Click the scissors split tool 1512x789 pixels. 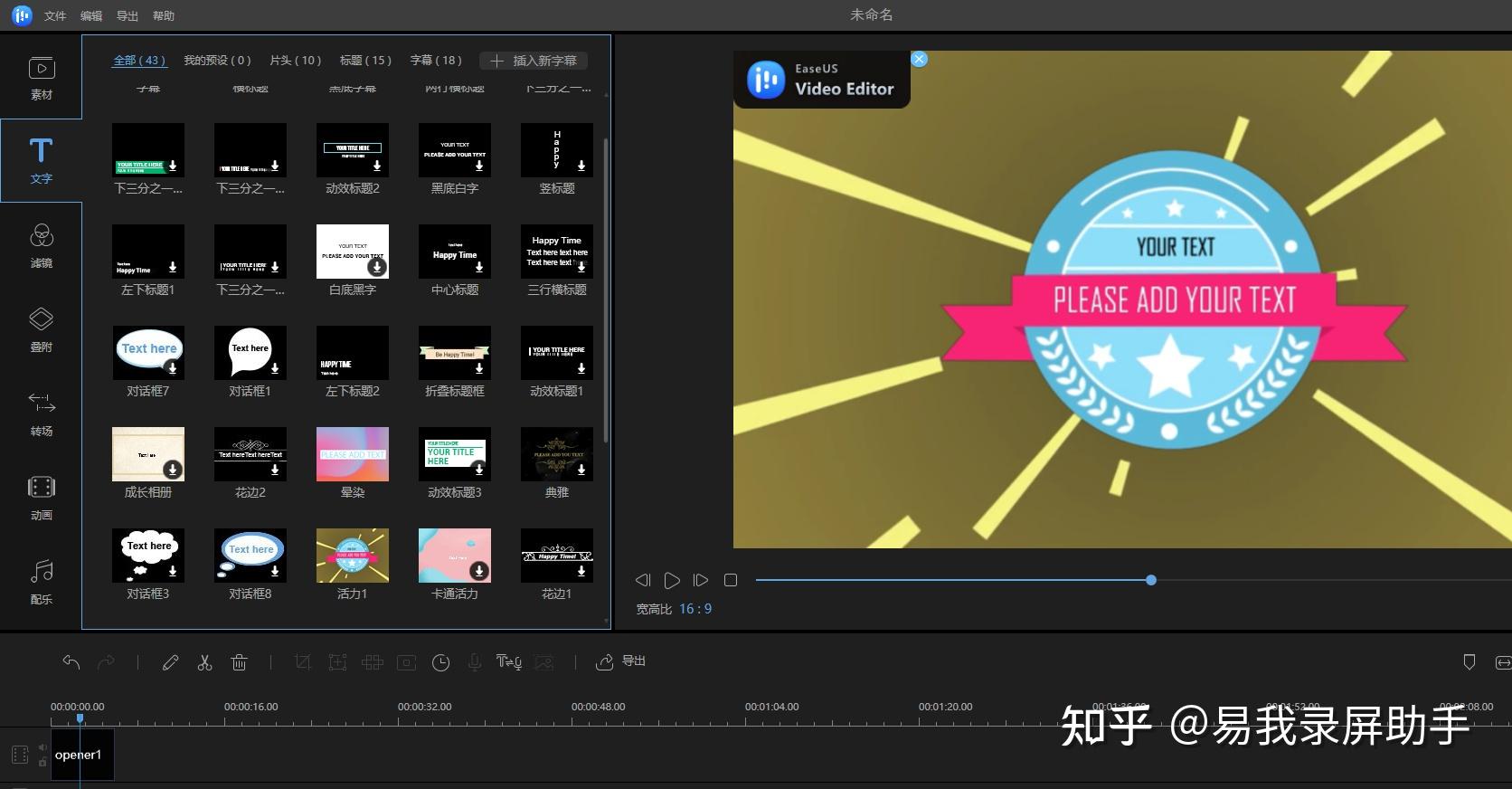(204, 662)
